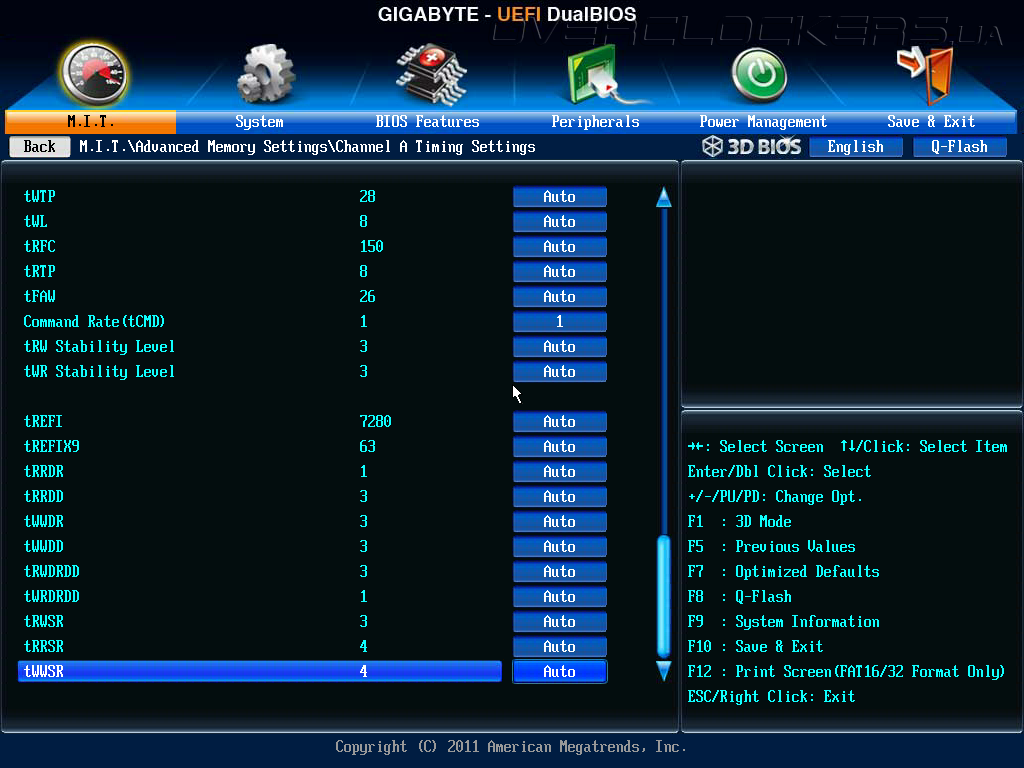Click the tREFI value 7280
Screen dimensions: 1024x768
[376, 421]
